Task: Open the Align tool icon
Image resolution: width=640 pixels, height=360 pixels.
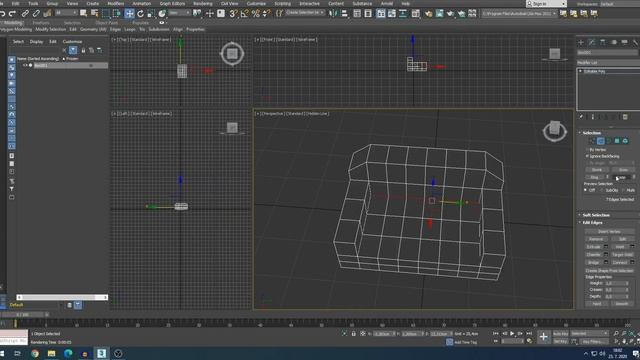Action: (x=344, y=13)
